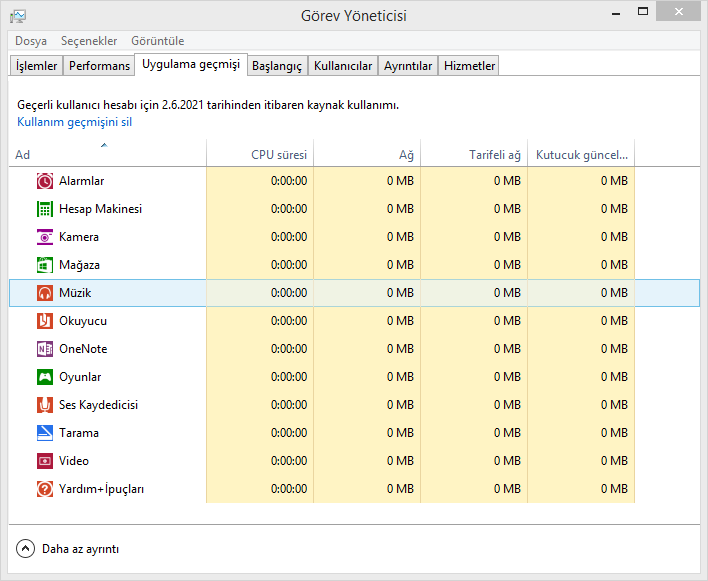Viewport: 708px width, 581px height.
Task: Click the Yardım+İpuçları help icon
Action: tap(45, 489)
